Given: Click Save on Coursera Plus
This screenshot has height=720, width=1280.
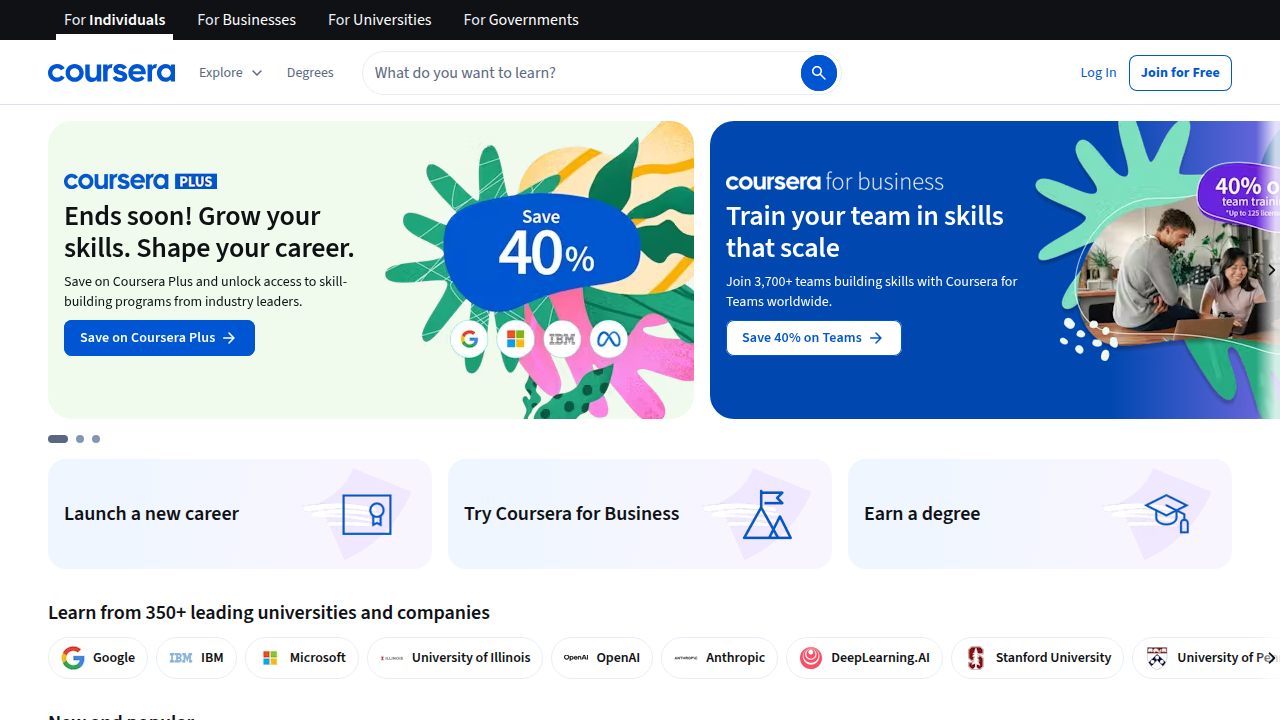Looking at the screenshot, I should 159,338.
